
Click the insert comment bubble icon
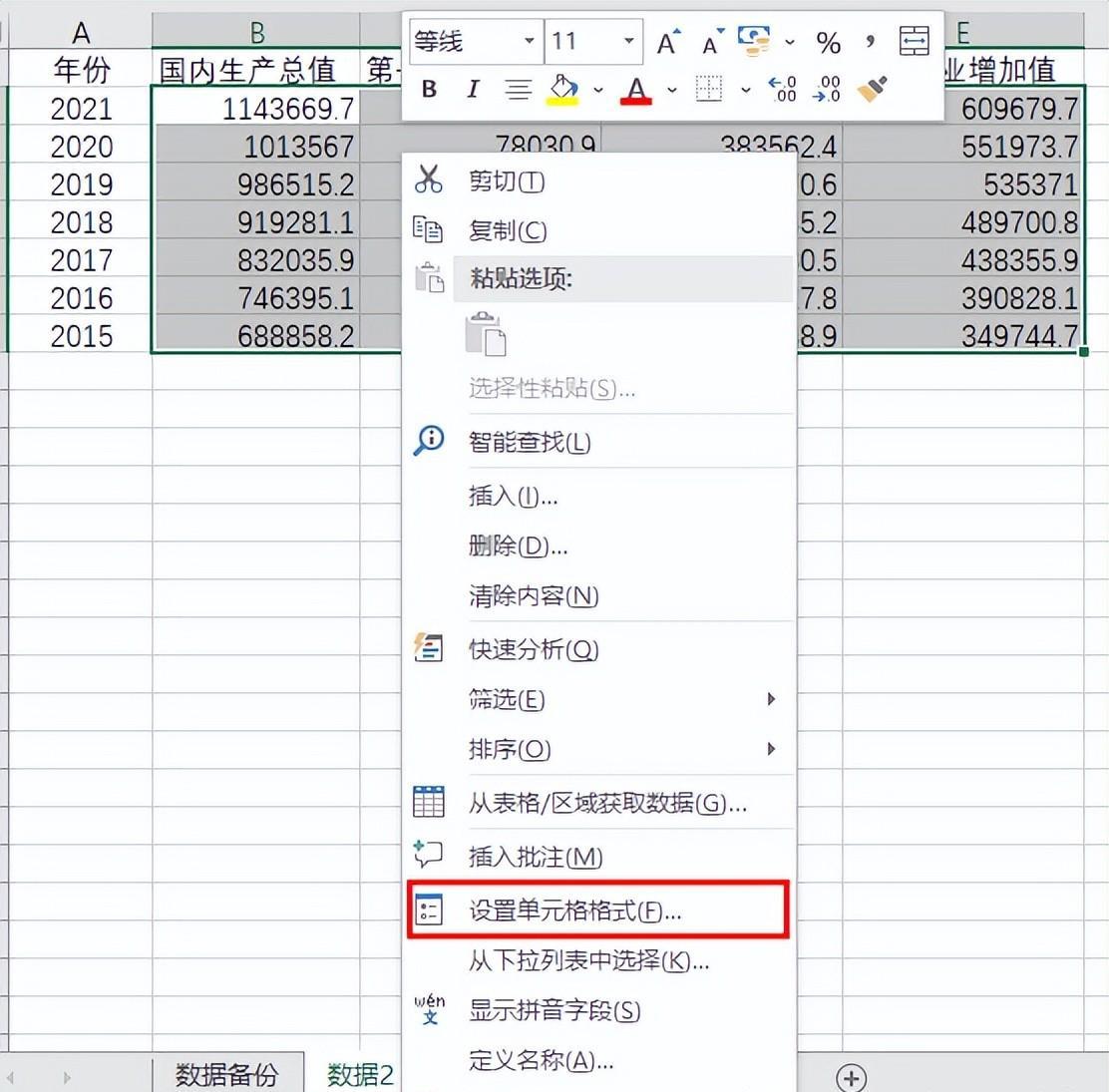pos(429,855)
